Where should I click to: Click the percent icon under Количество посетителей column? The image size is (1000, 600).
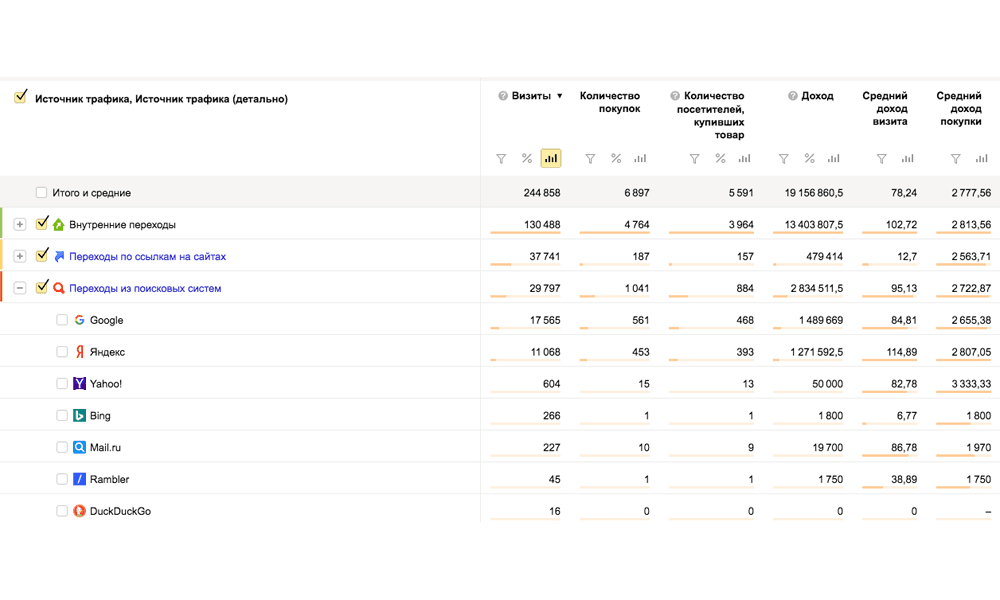720,158
